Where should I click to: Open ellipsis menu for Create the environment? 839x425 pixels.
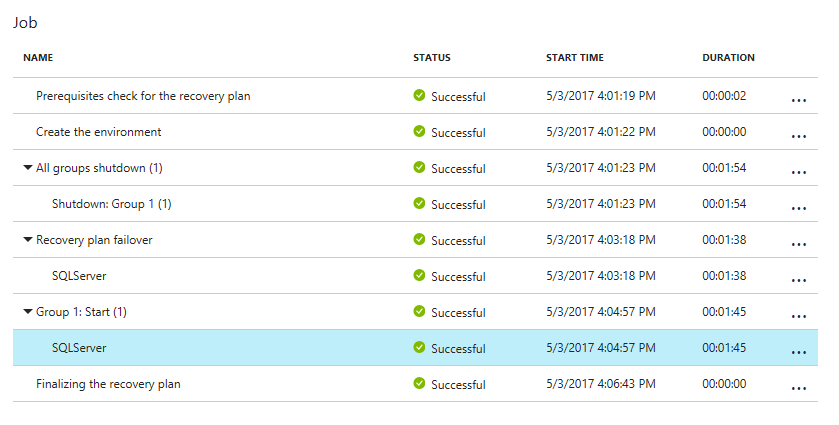[x=798, y=136]
